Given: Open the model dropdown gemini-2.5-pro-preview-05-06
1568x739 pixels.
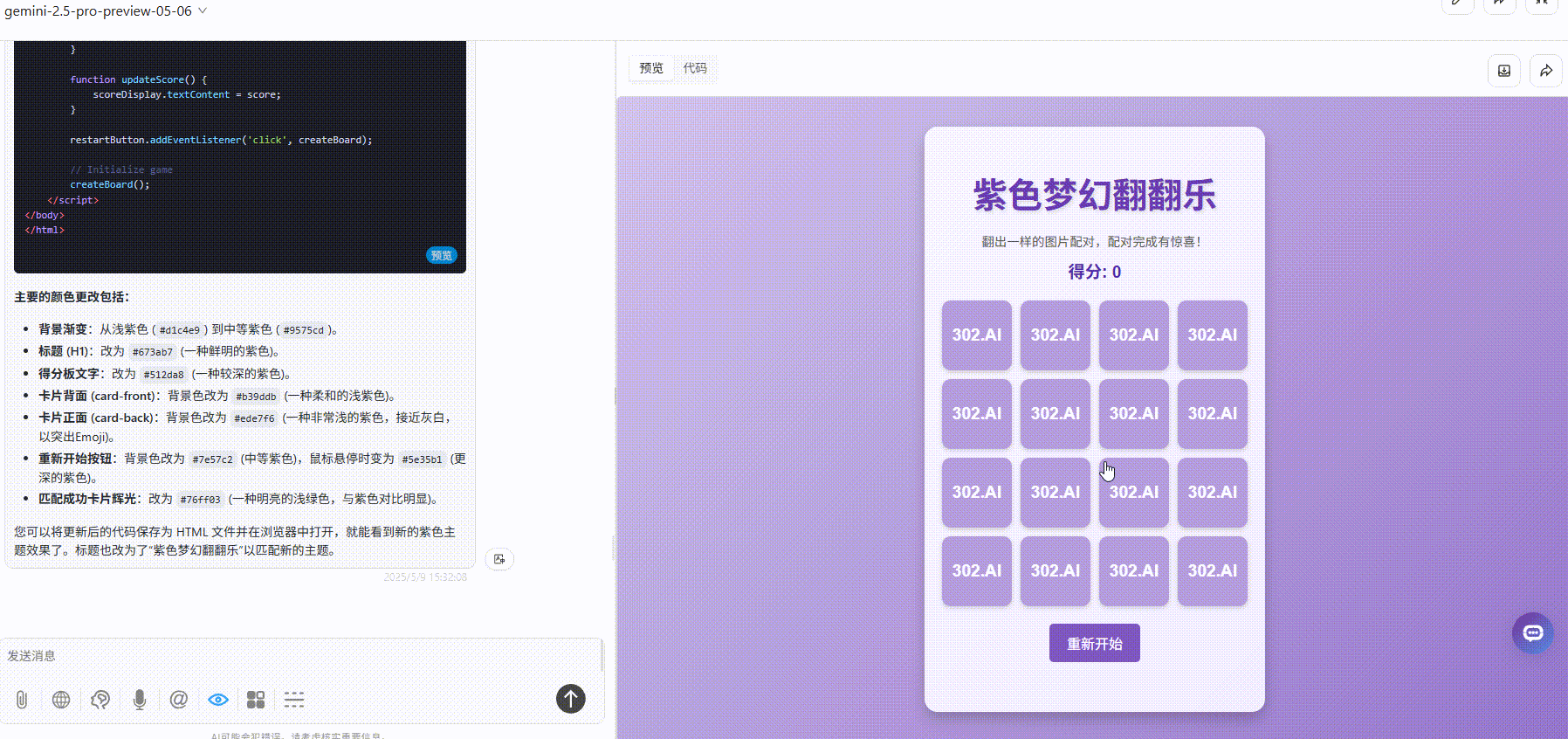Looking at the screenshot, I should (105, 11).
